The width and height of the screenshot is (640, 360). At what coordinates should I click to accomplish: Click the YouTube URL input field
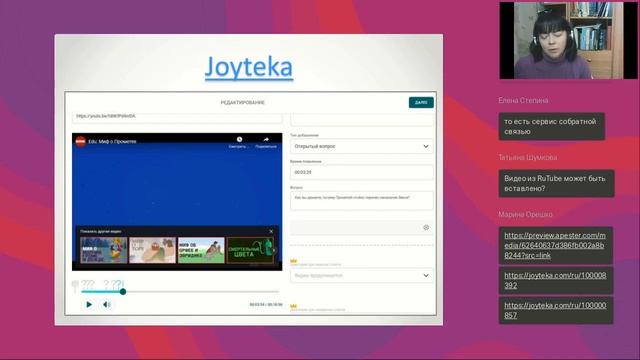177,117
